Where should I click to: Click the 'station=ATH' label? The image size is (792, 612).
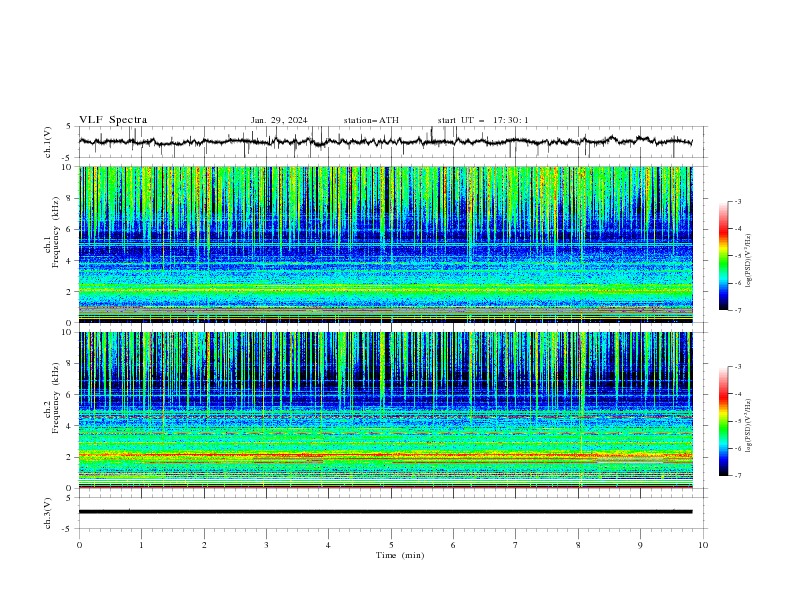click(x=371, y=120)
